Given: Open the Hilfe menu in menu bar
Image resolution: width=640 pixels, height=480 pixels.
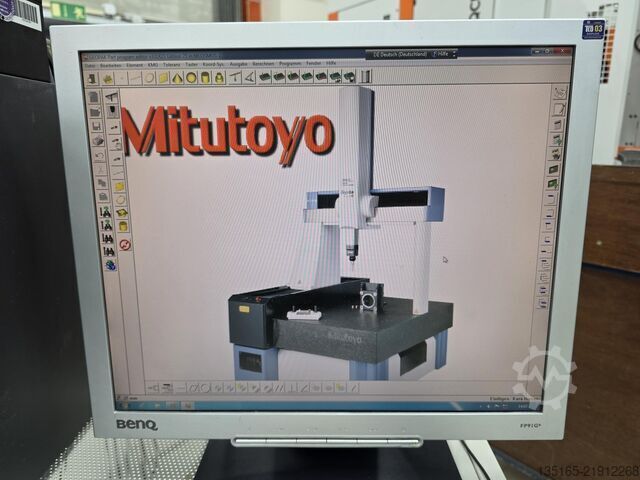Looking at the screenshot, I should point(331,64).
